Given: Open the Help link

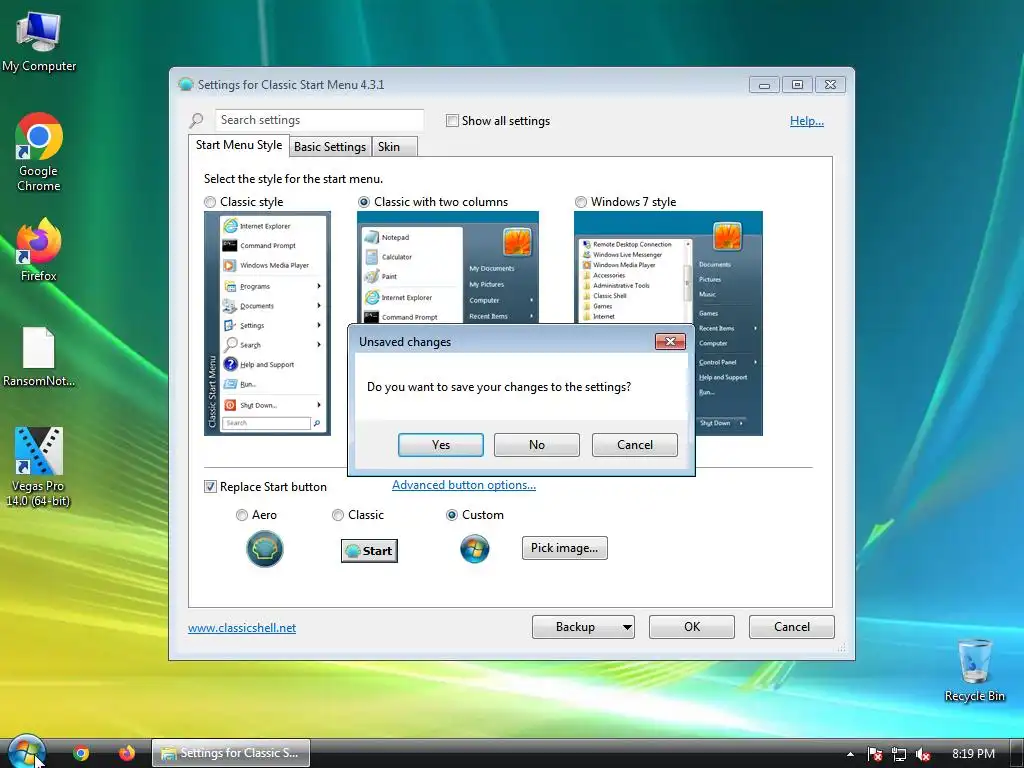Looking at the screenshot, I should [807, 121].
